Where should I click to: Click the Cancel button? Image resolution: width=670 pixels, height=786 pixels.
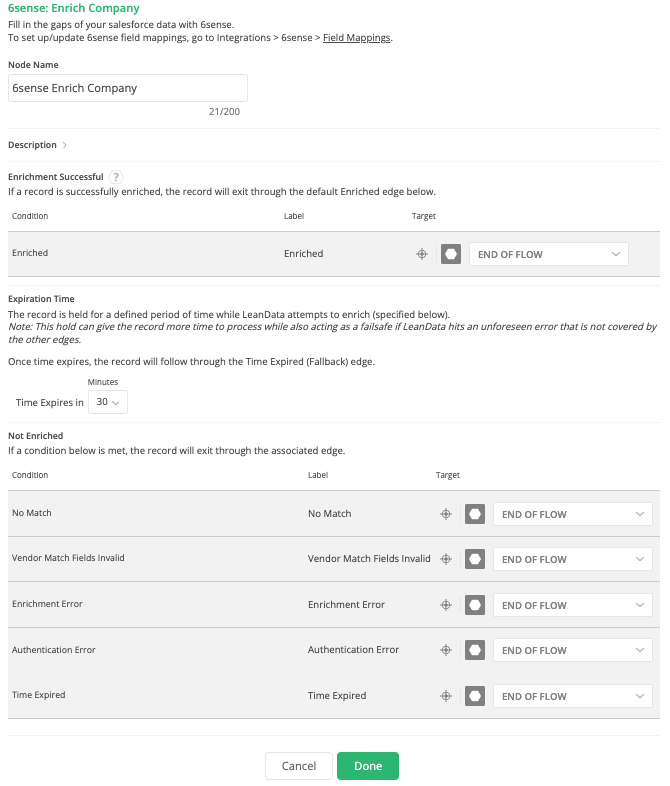pos(299,766)
